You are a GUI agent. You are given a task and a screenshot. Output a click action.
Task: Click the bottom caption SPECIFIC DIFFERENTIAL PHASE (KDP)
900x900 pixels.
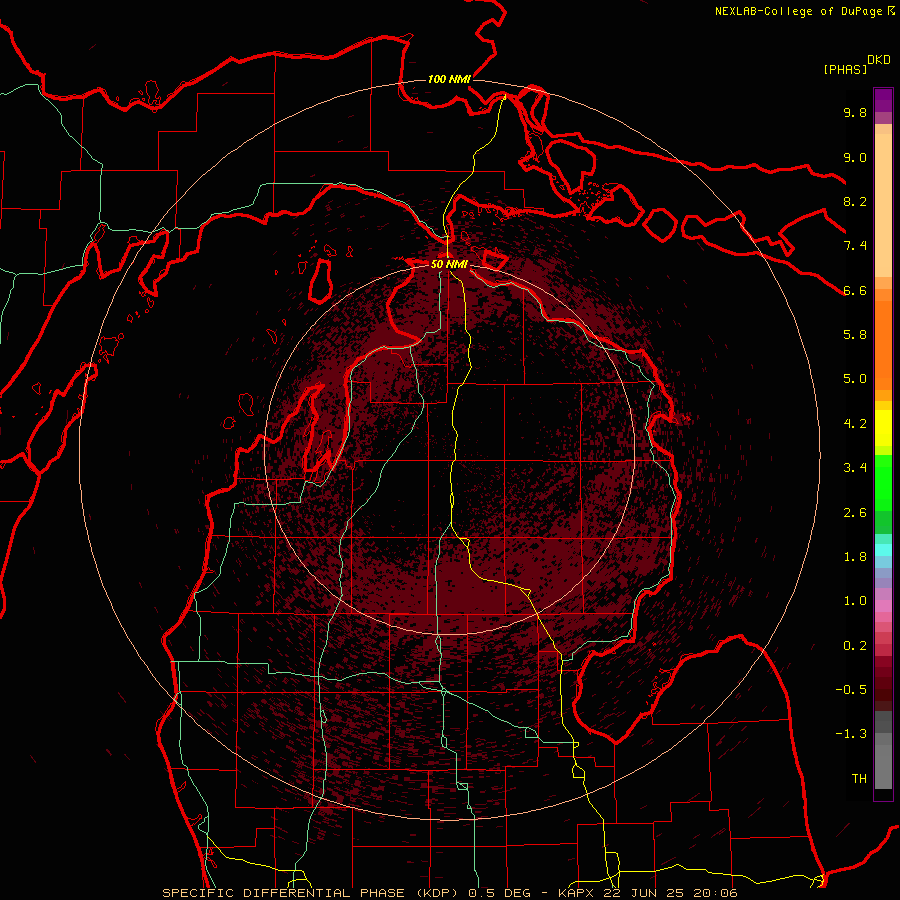tap(313, 893)
